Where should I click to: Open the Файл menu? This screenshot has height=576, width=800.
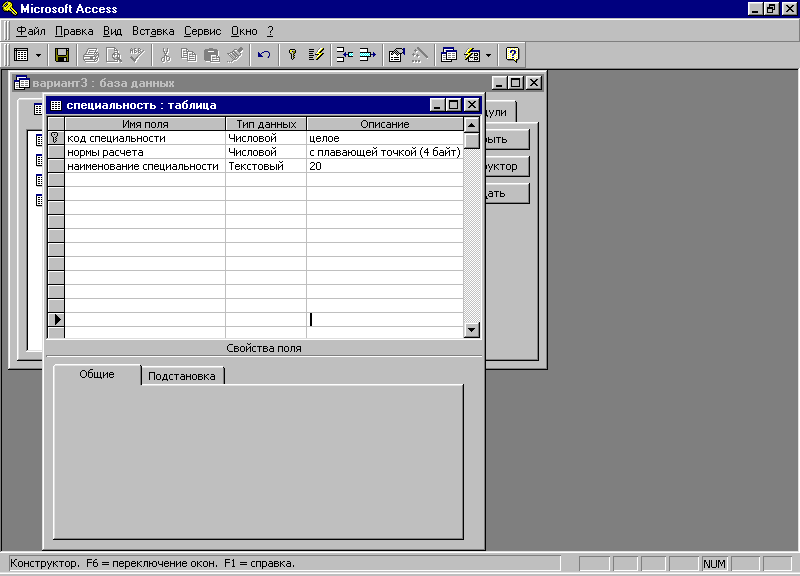[31, 31]
